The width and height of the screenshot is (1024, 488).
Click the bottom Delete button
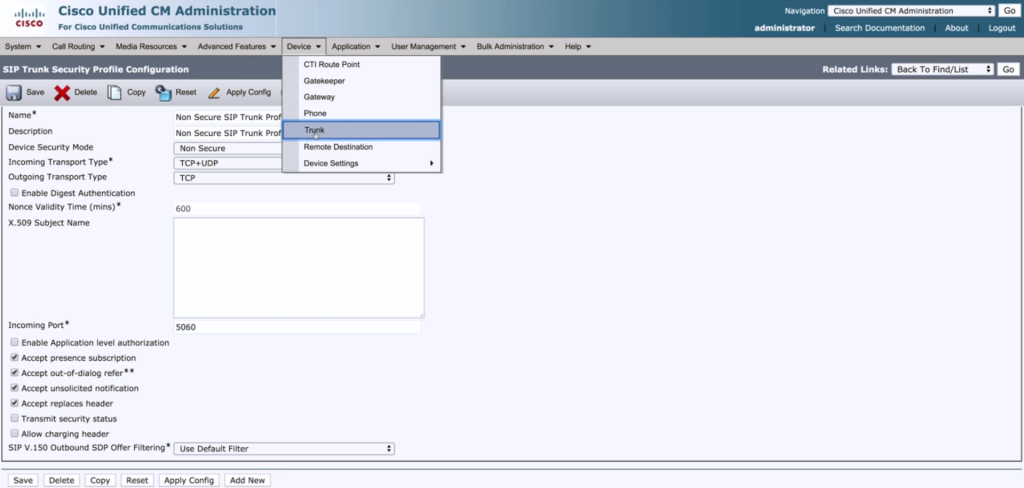(x=61, y=480)
